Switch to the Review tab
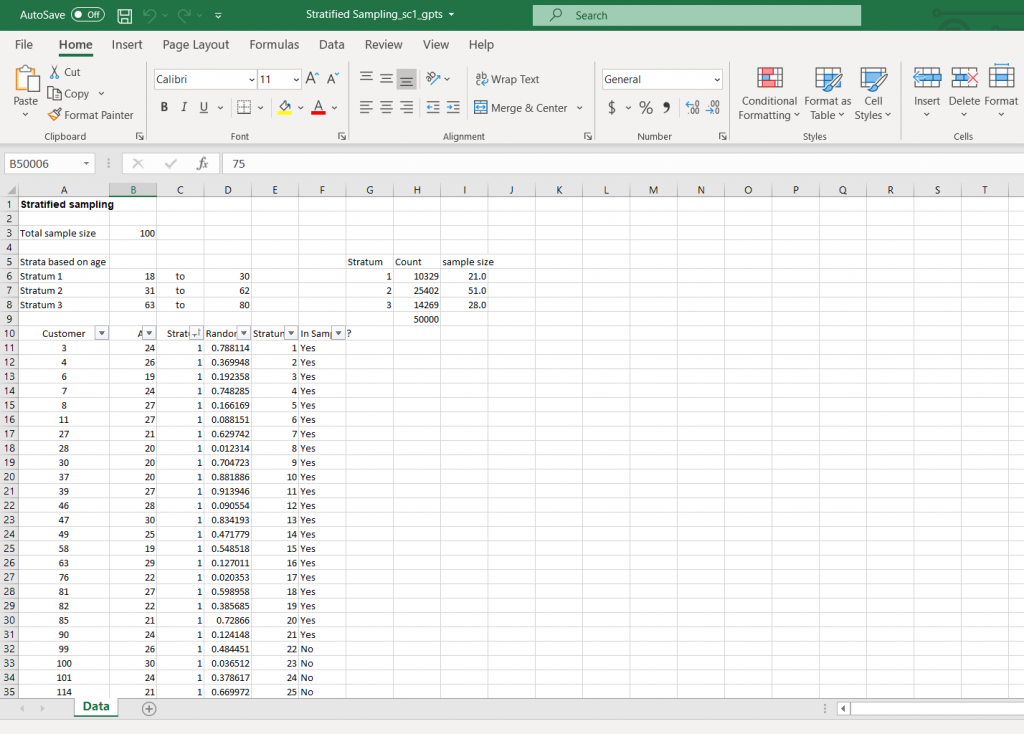Image resolution: width=1024 pixels, height=734 pixels. 383,44
